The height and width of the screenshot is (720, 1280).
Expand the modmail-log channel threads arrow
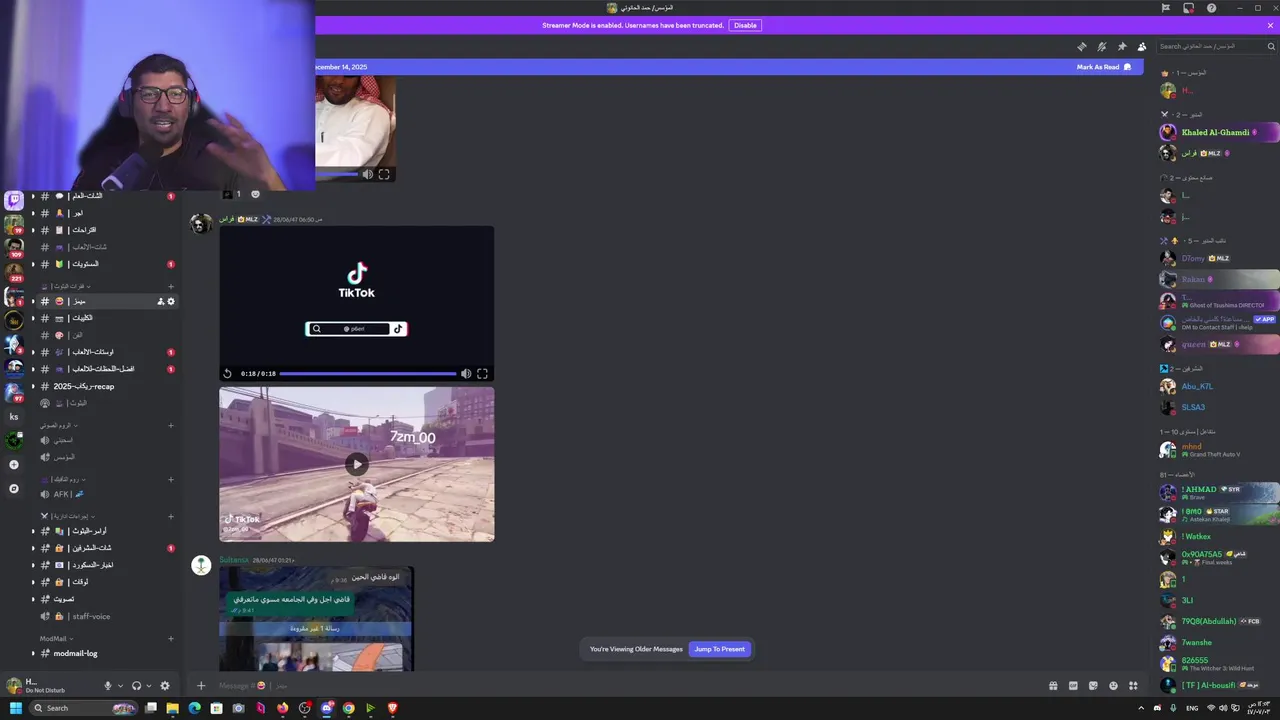pyautogui.click(x=33, y=653)
